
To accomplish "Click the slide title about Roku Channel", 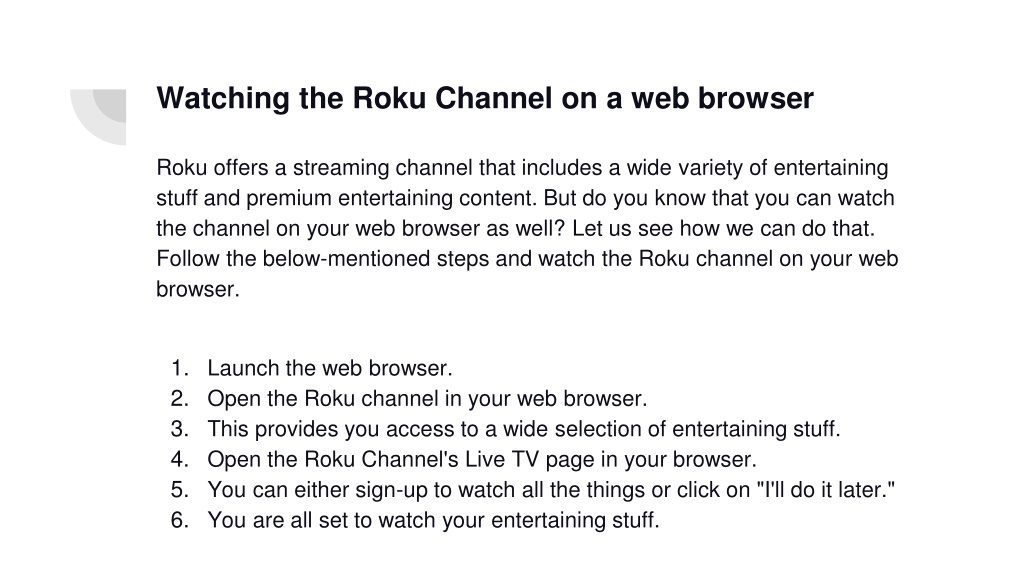I will click(485, 99).
